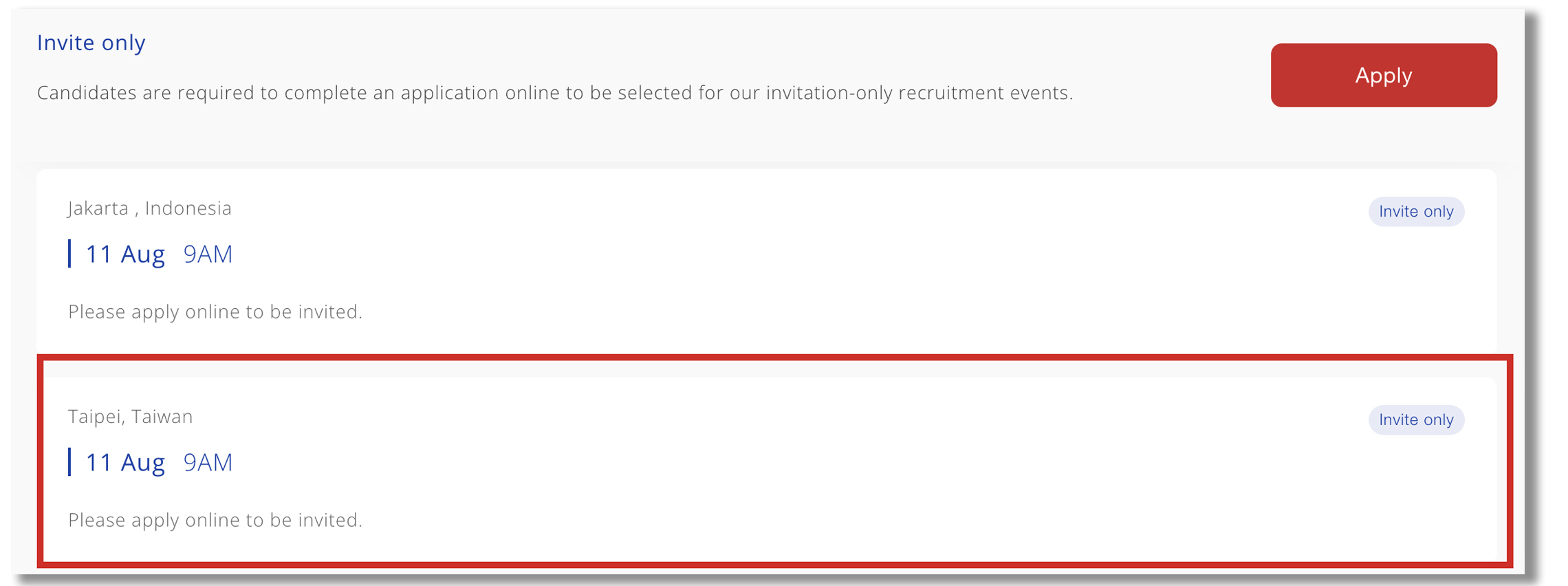Click the 11 Aug date for Jakarta
The height and width of the screenshot is (586, 1568).
click(x=125, y=254)
